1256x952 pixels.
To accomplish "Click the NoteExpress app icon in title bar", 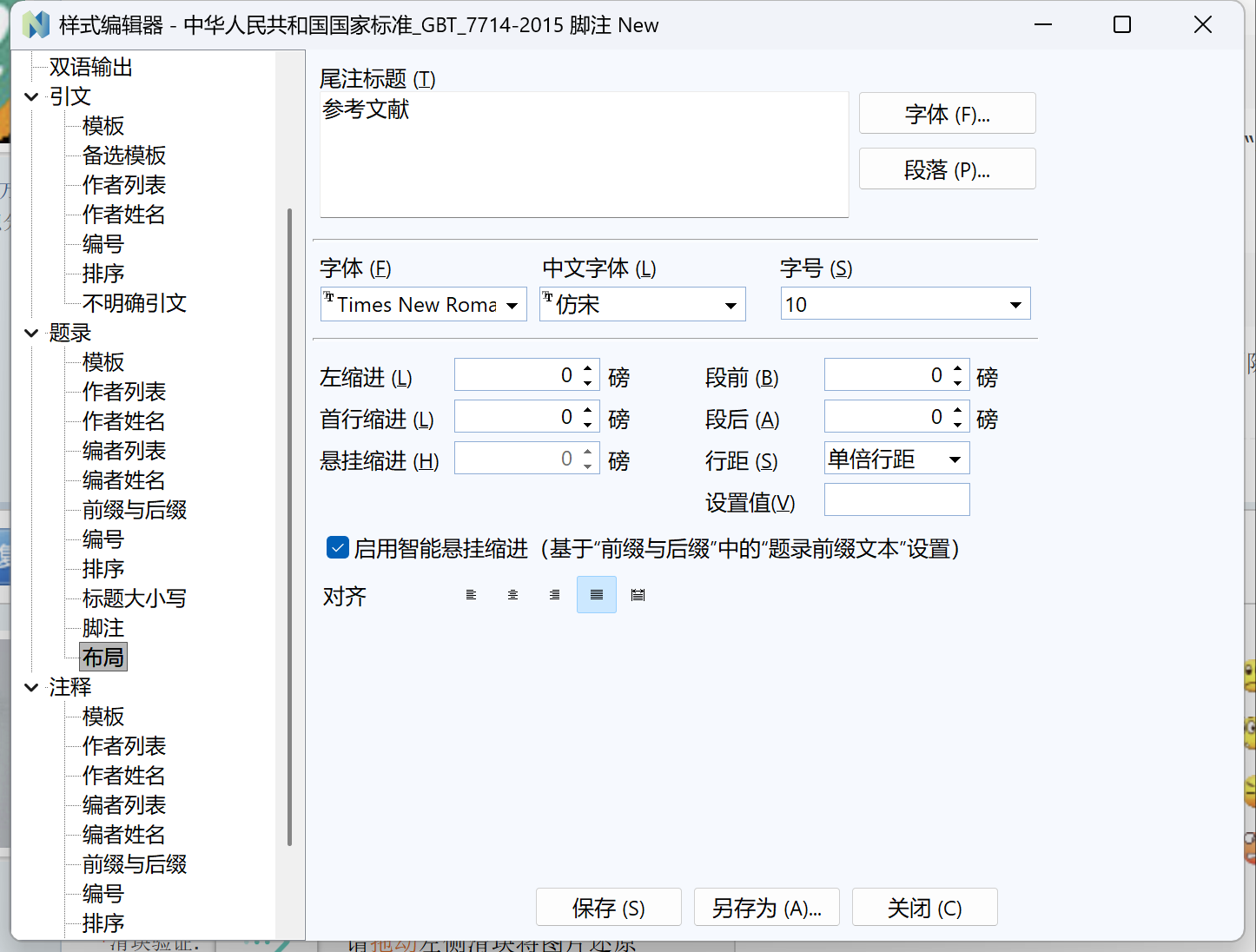I will 36,25.
